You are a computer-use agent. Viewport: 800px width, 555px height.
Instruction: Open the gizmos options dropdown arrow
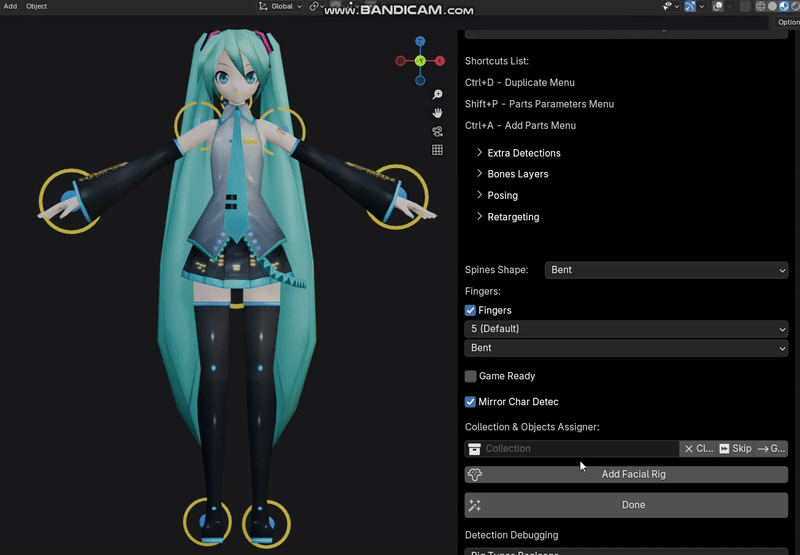click(x=702, y=6)
